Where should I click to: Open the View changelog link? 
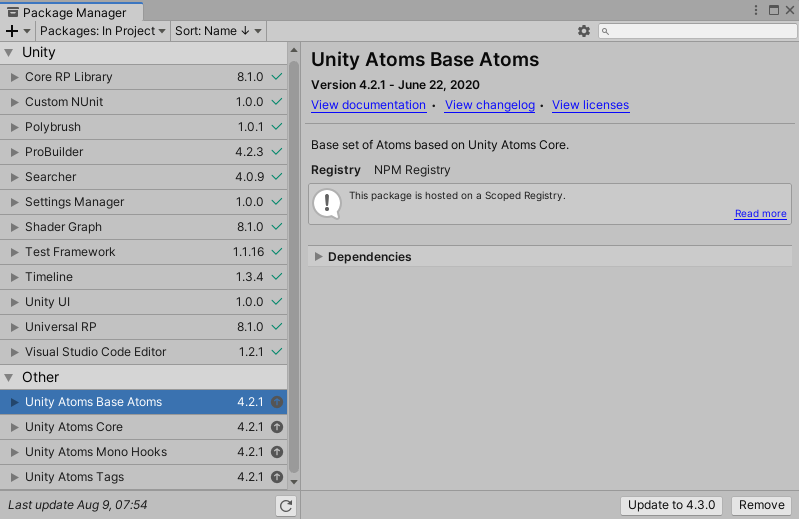pyautogui.click(x=490, y=105)
